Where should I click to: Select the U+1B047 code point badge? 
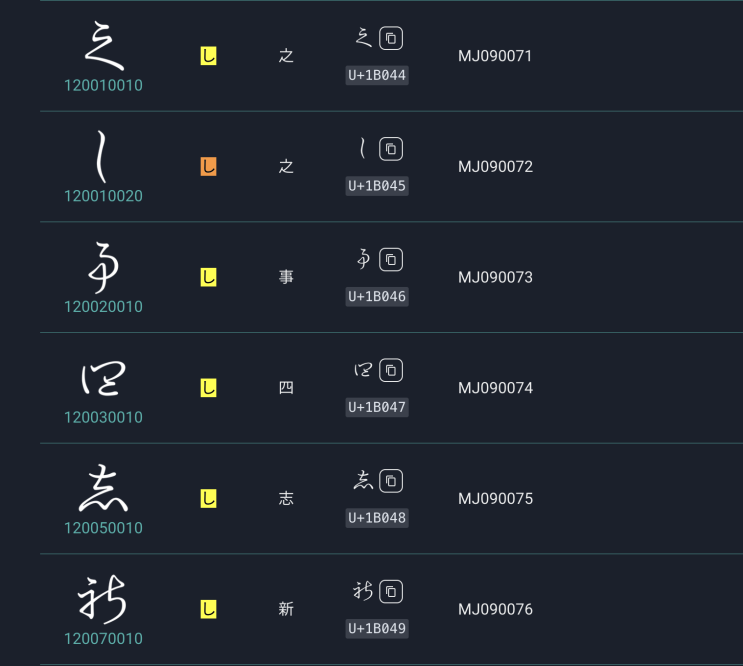(377, 407)
